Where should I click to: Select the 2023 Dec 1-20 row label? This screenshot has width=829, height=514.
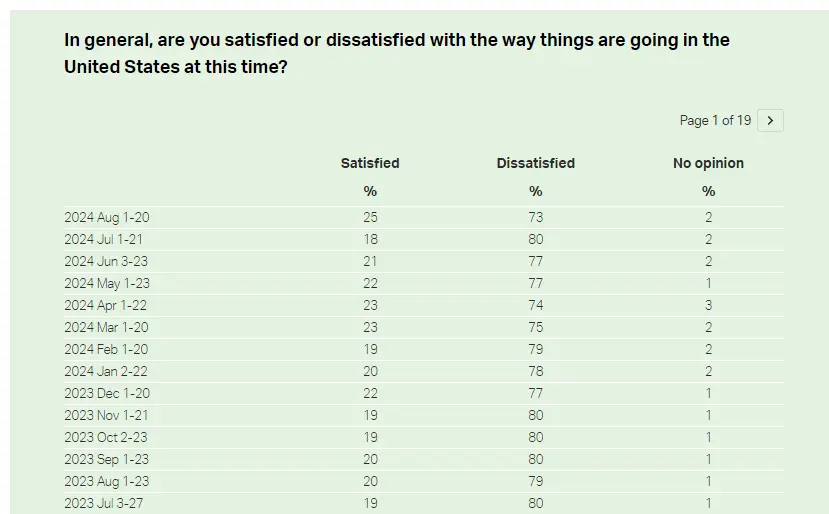[107, 393]
